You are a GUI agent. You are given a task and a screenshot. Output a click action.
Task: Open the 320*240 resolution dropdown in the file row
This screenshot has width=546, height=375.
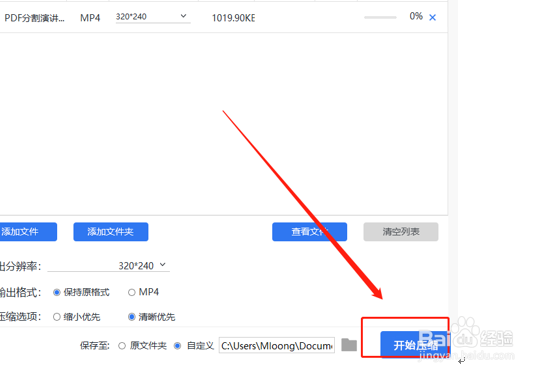coord(153,17)
